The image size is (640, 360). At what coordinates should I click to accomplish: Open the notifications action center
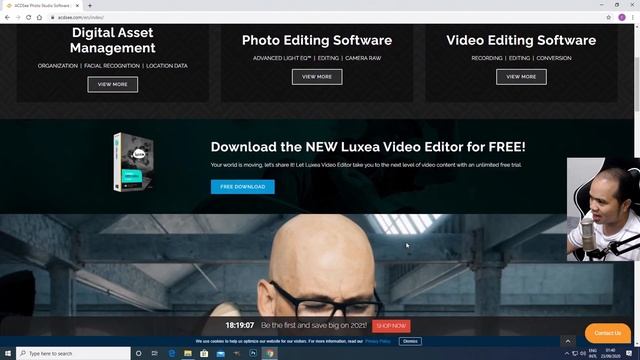(629, 353)
